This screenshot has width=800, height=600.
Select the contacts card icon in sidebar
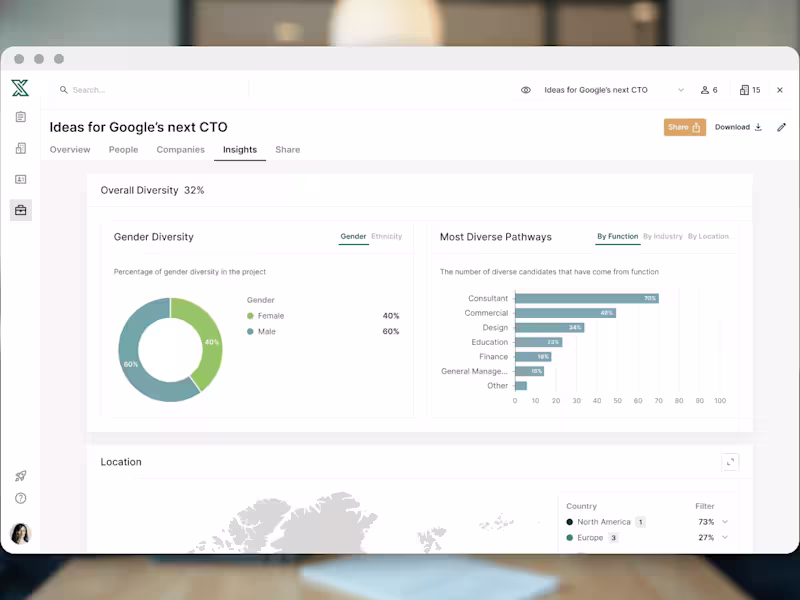pos(20,179)
